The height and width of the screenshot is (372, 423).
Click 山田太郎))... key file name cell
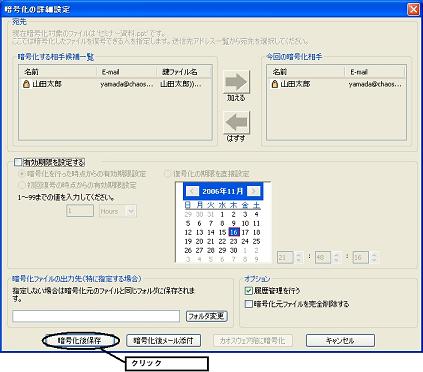click(181, 84)
